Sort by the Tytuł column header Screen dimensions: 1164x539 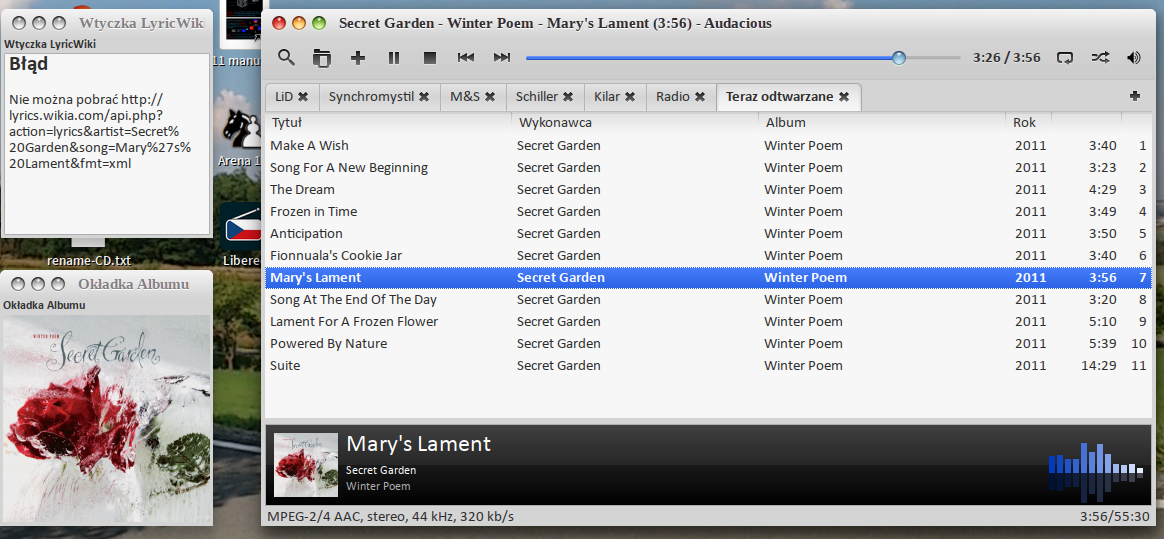click(x=388, y=122)
